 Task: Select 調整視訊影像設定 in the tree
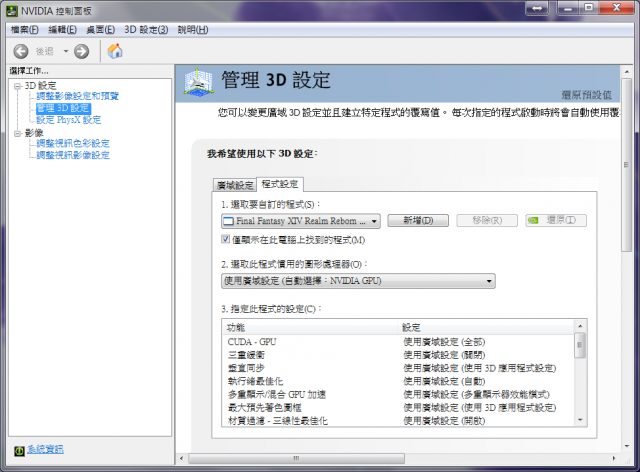click(x=73, y=155)
